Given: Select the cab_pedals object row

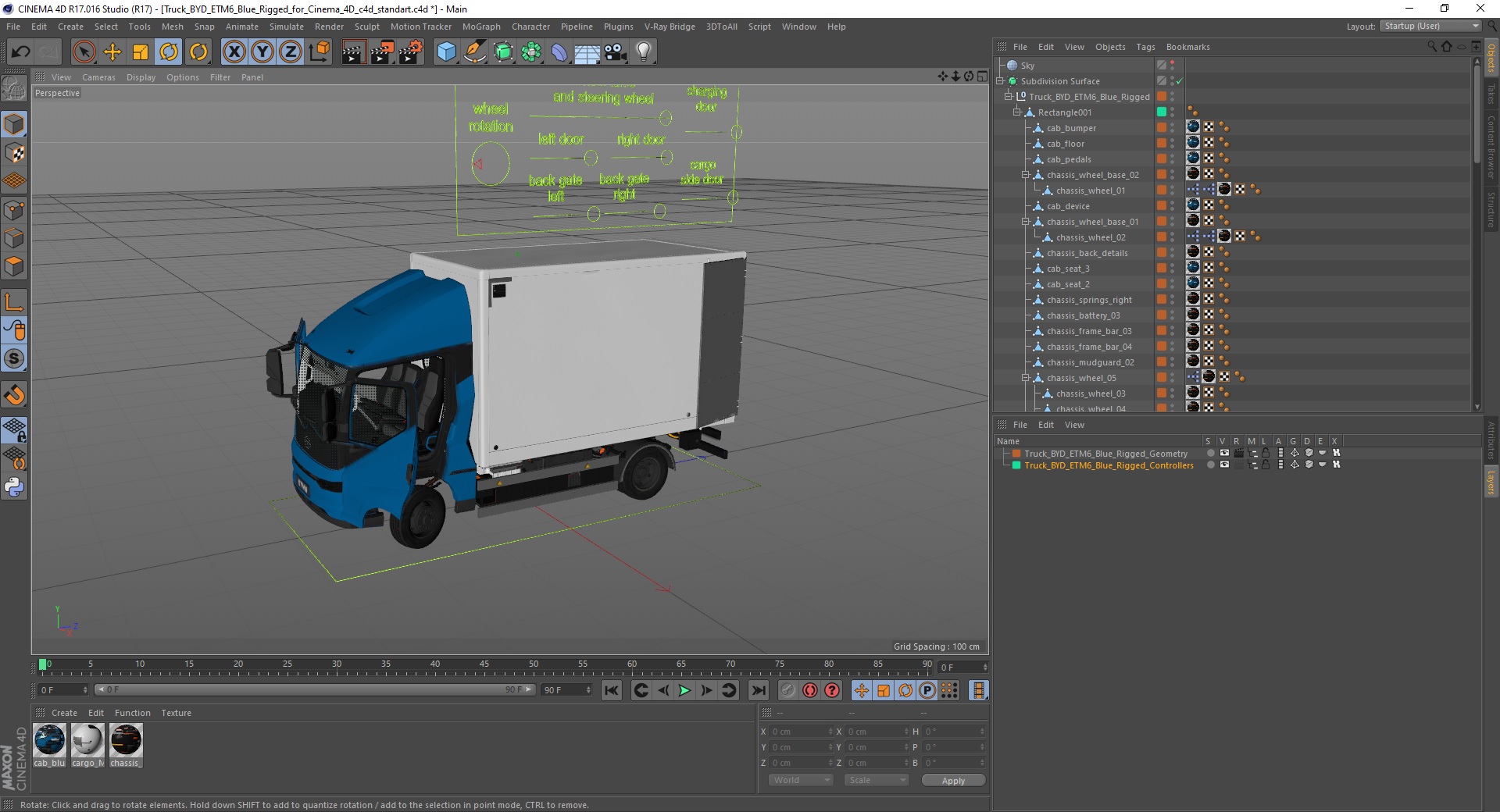Looking at the screenshot, I should click(x=1069, y=159).
